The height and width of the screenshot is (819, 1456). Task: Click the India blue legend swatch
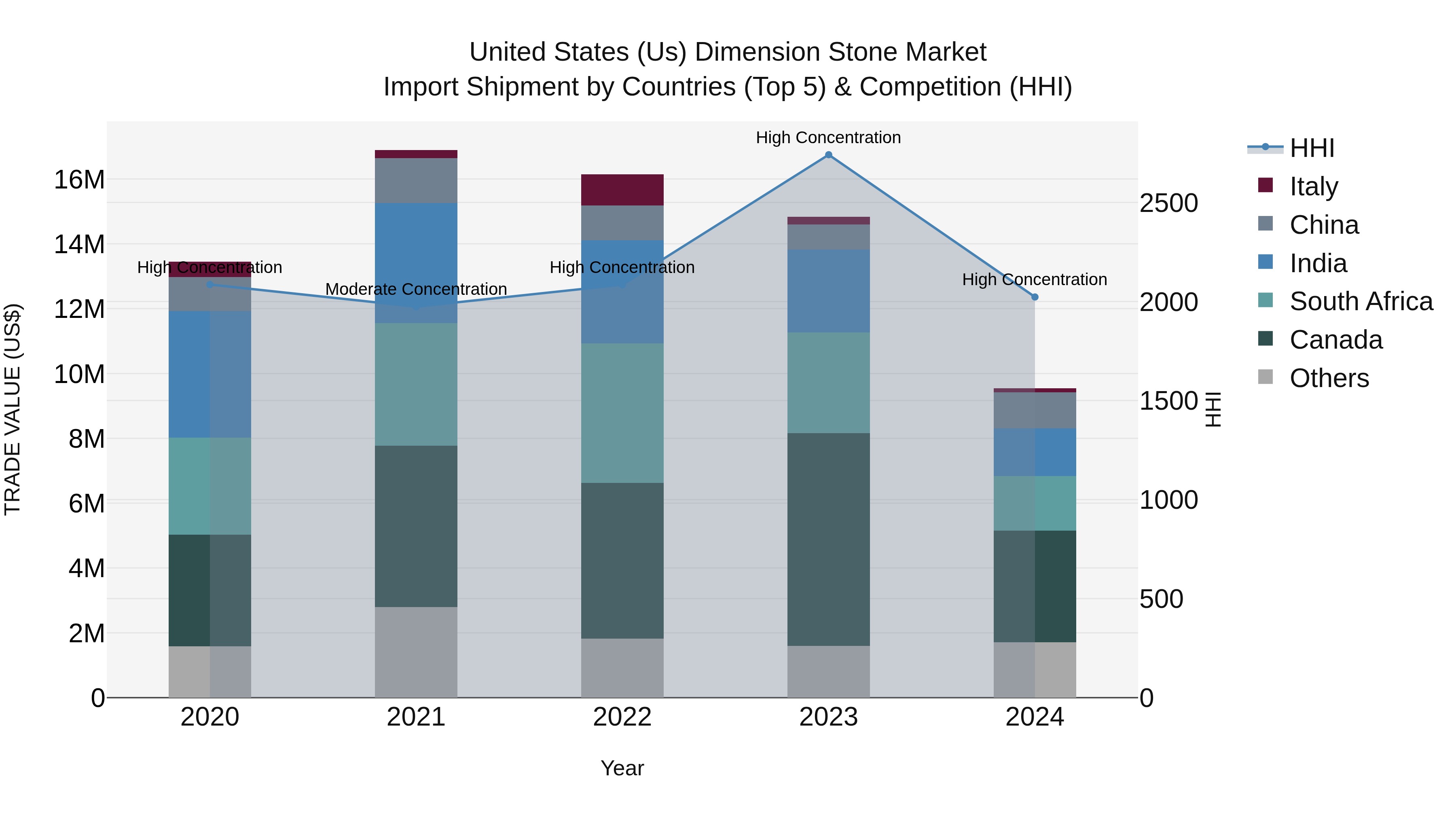click(1266, 262)
